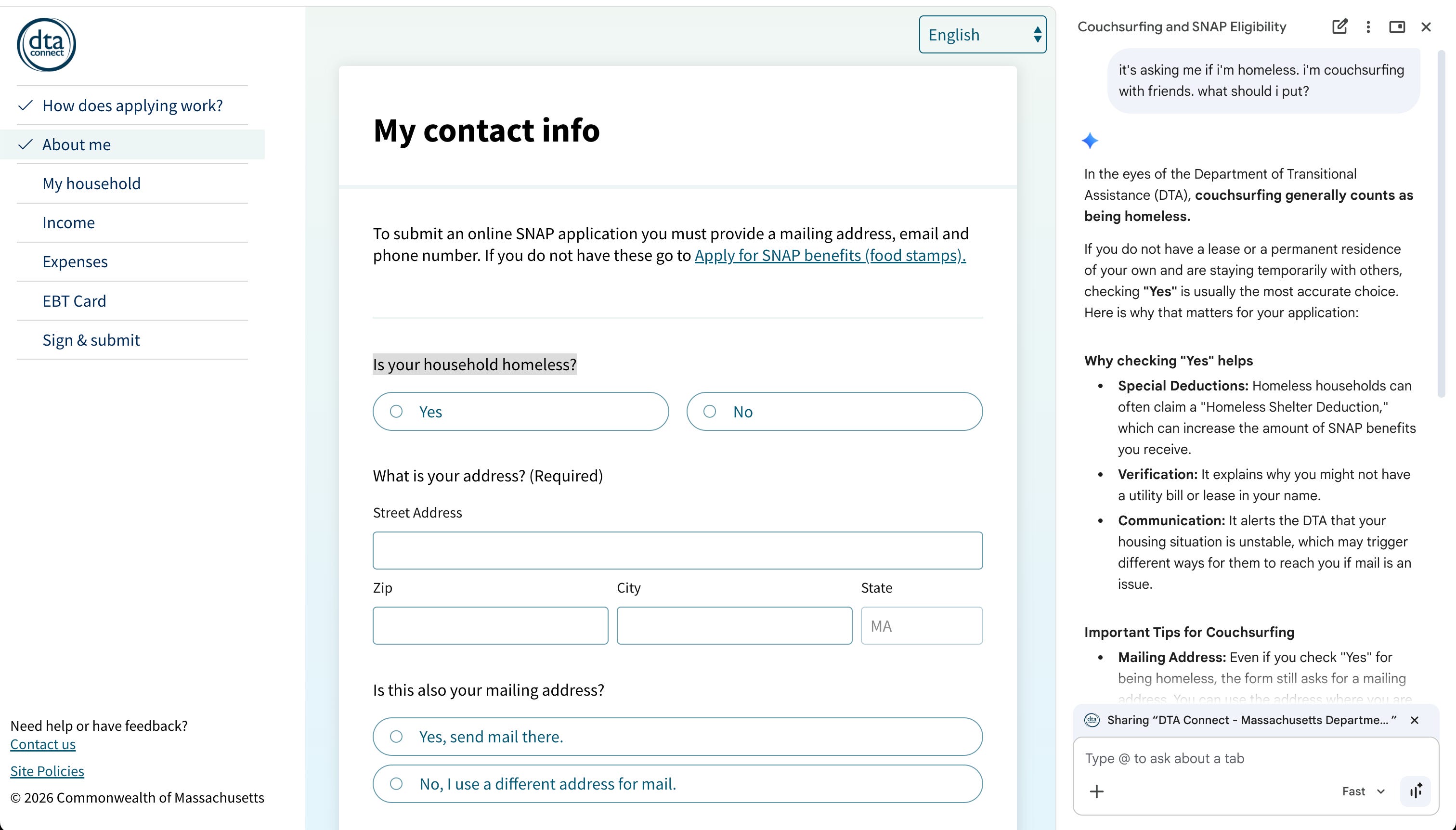Open the three-dot more options menu
1456x830 pixels.
[x=1368, y=27]
